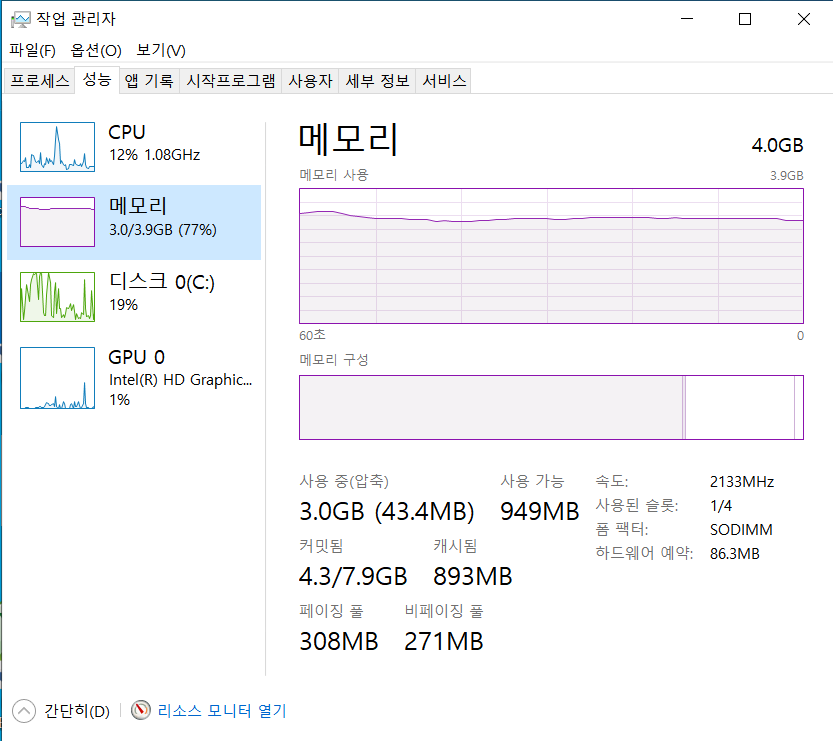Switch to the 시작프로그램 tab
833x741 pixels.
pos(231,81)
